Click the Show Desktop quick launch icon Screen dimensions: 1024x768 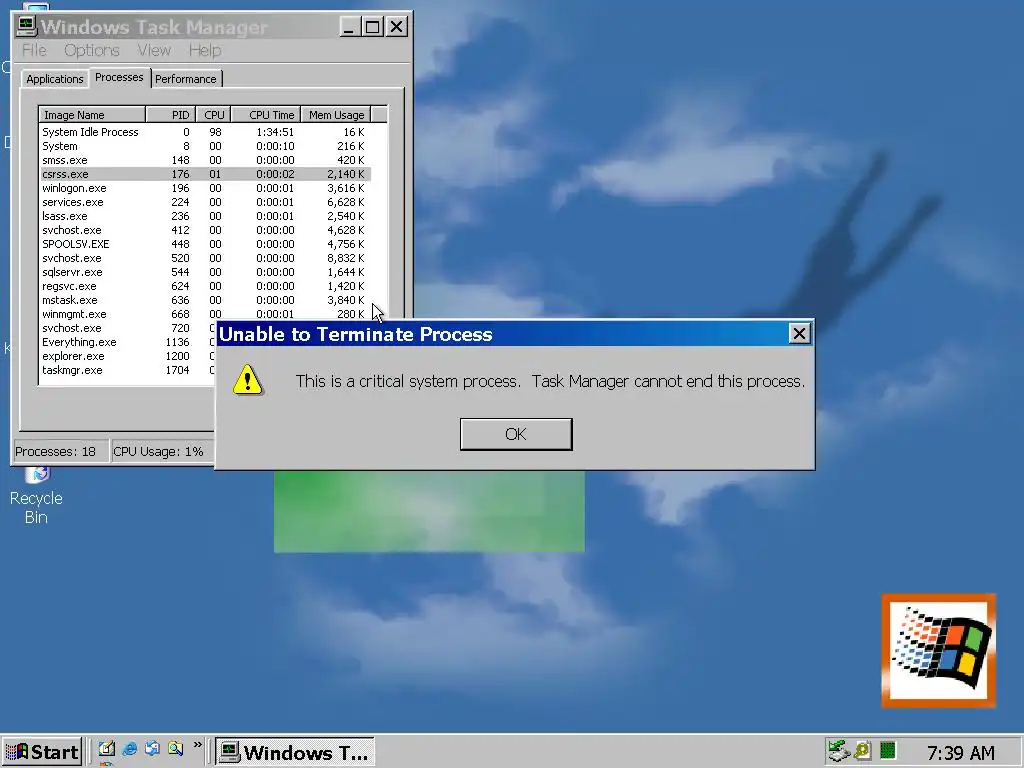pyautogui.click(x=106, y=748)
